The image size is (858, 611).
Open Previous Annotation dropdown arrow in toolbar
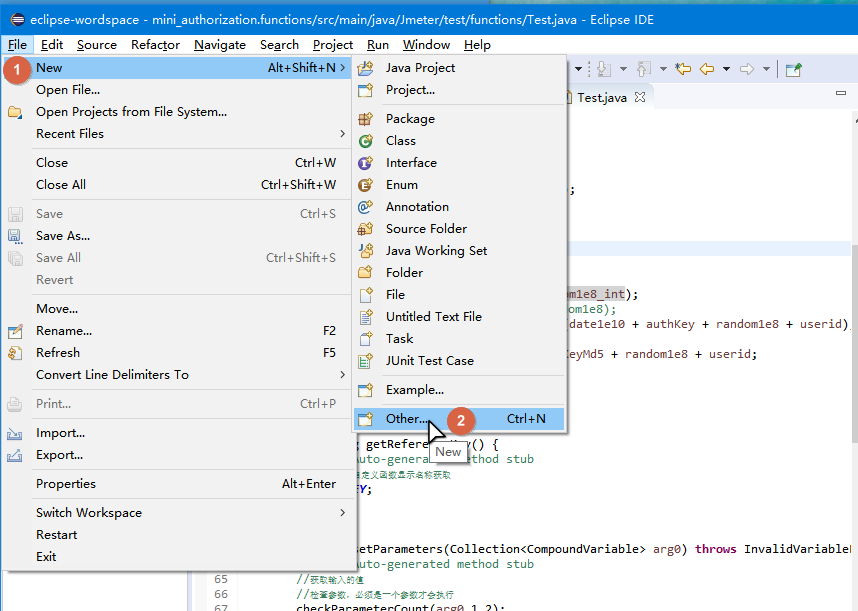click(663, 69)
